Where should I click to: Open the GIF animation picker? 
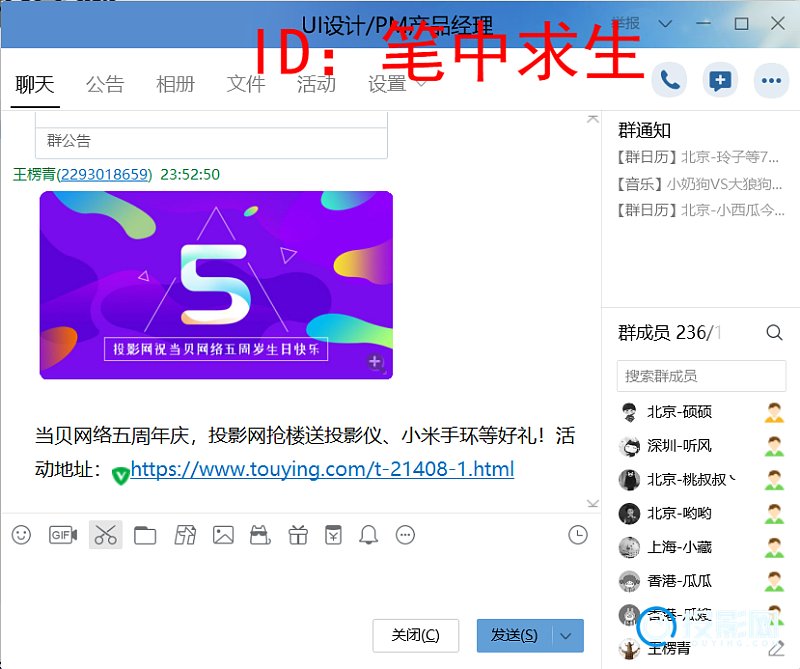[x=63, y=535]
